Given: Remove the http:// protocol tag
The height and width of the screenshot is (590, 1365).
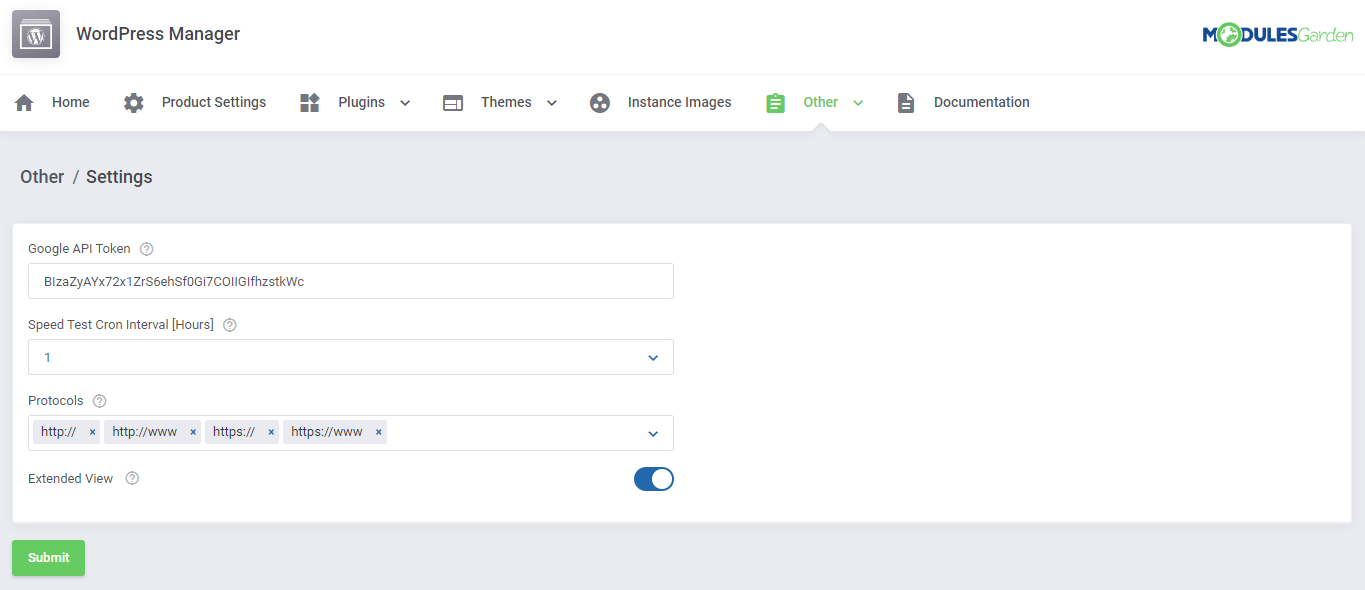Looking at the screenshot, I should point(92,432).
